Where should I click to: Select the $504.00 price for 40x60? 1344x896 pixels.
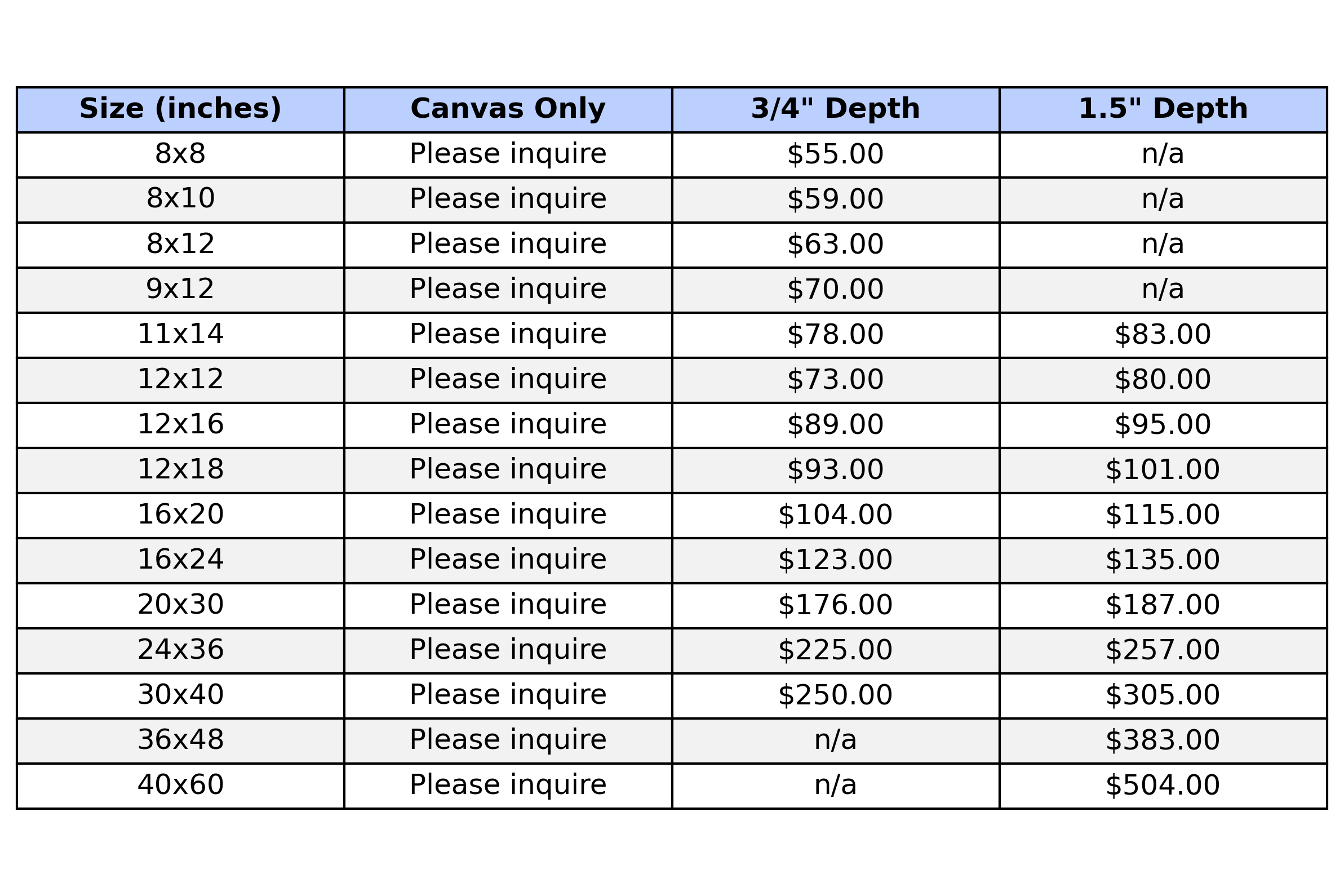pyautogui.click(x=1163, y=786)
